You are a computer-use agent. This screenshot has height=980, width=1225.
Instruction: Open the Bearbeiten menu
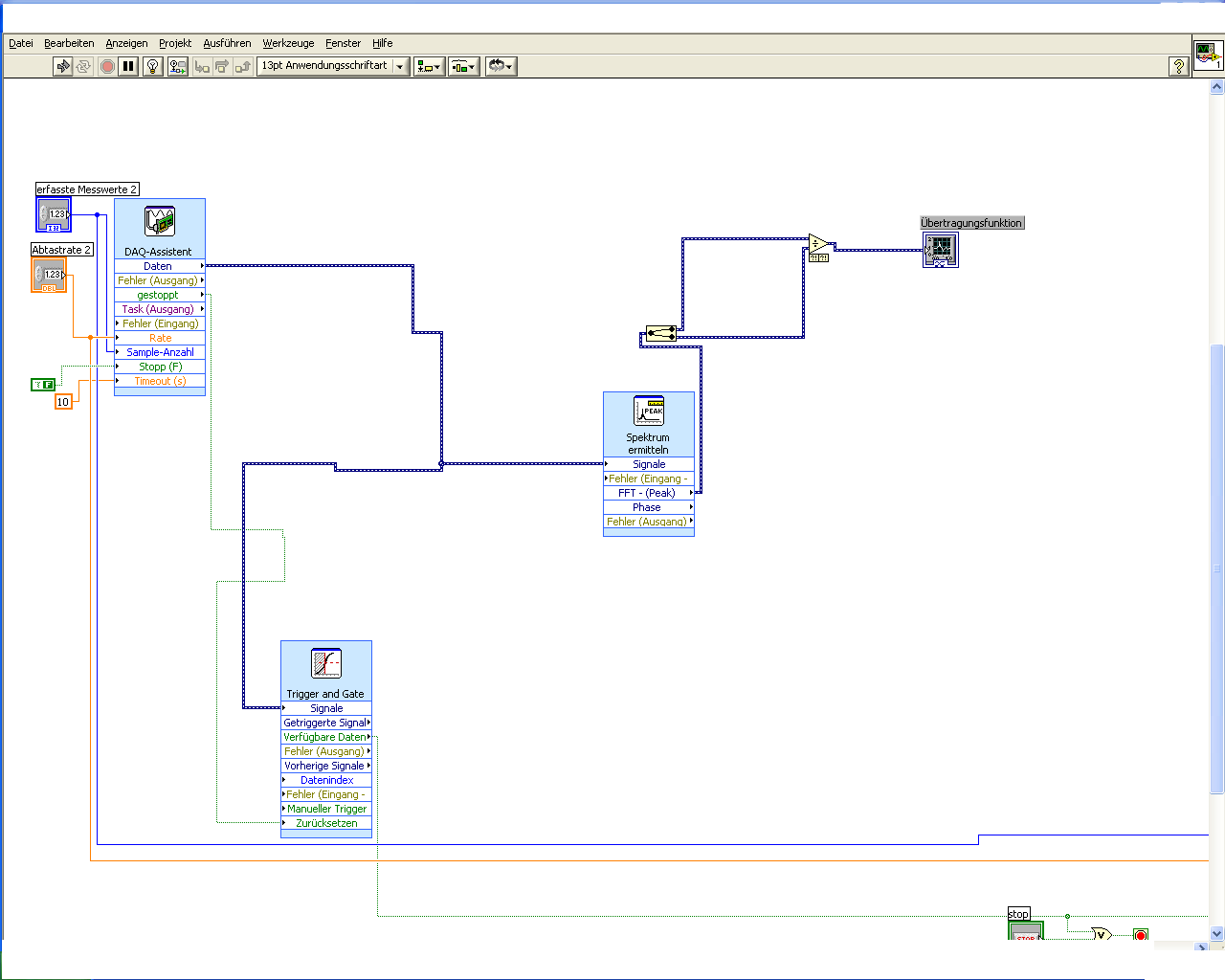coord(69,43)
